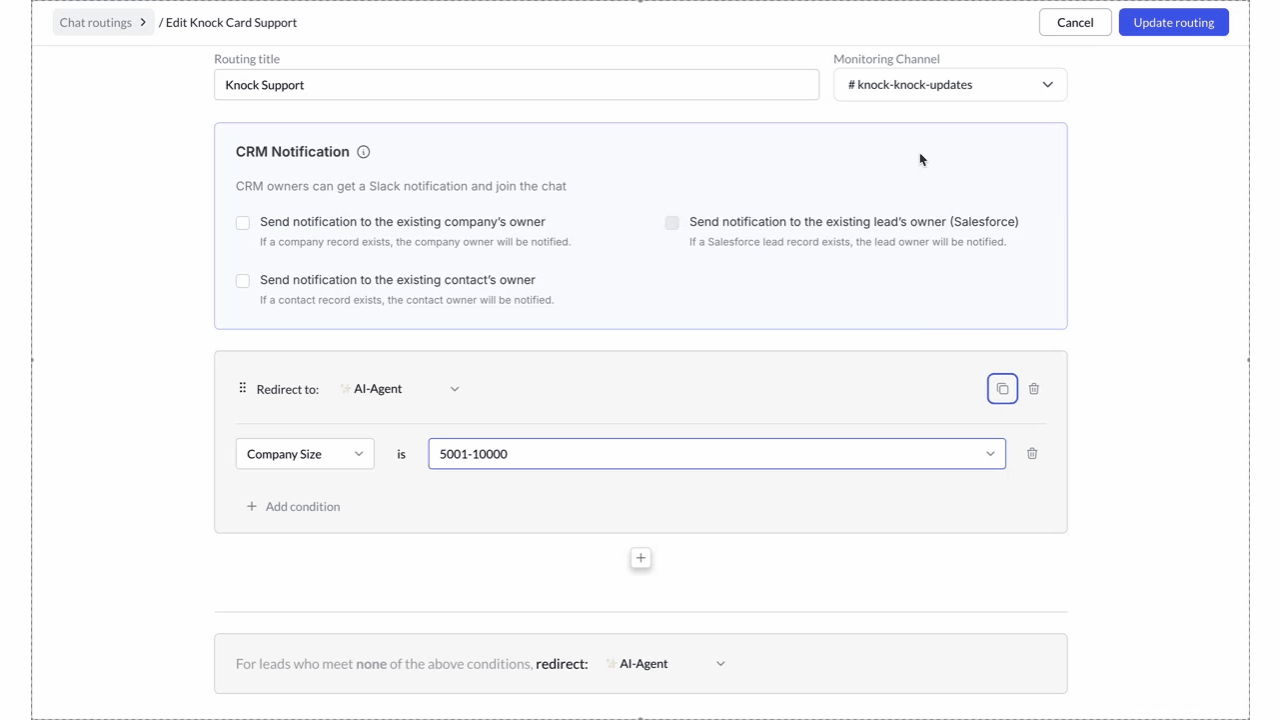This screenshot has width=1280, height=720.
Task: Change the fallback redirect AI-Agent dropdown
Action: pos(666,664)
